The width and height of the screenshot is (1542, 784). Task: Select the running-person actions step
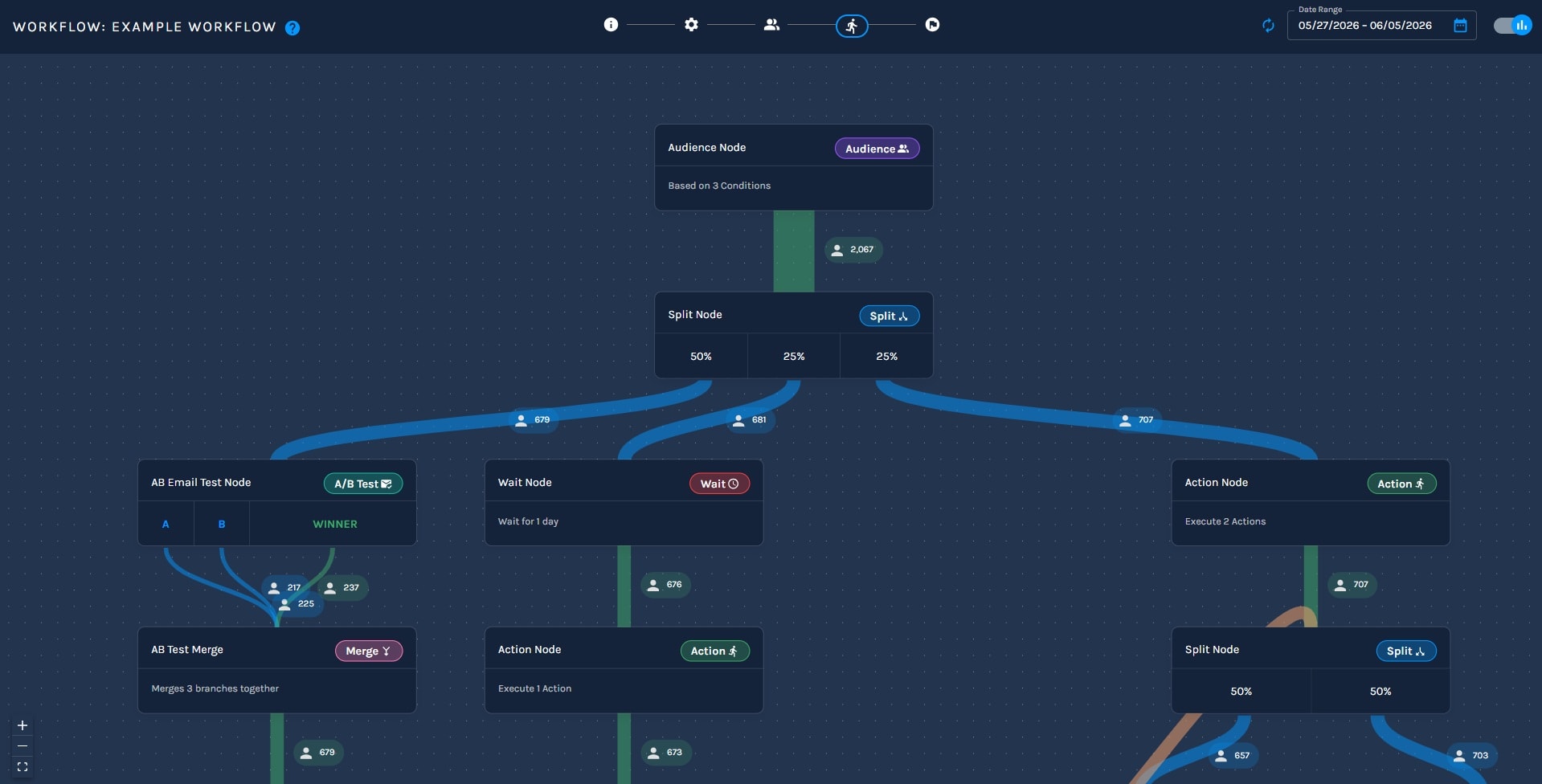point(852,27)
